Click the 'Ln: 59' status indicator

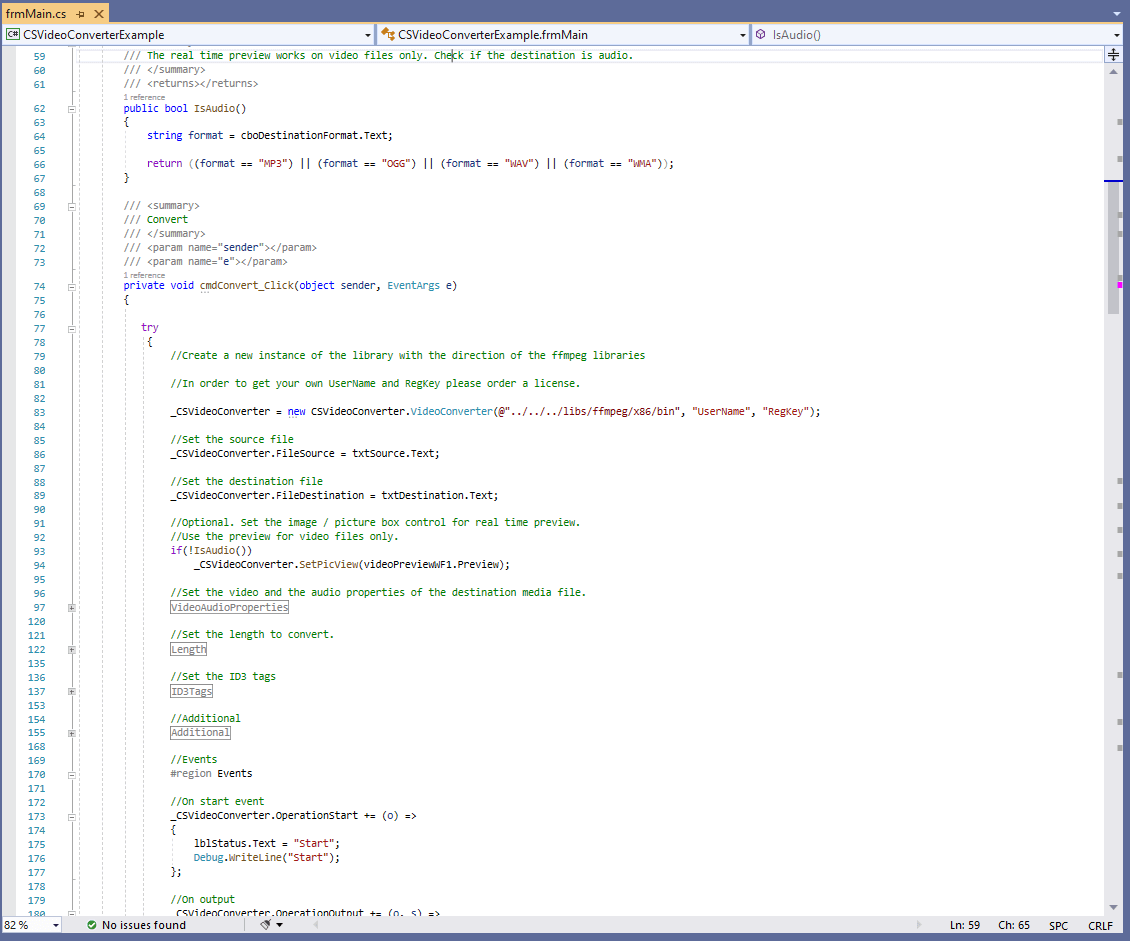click(964, 925)
